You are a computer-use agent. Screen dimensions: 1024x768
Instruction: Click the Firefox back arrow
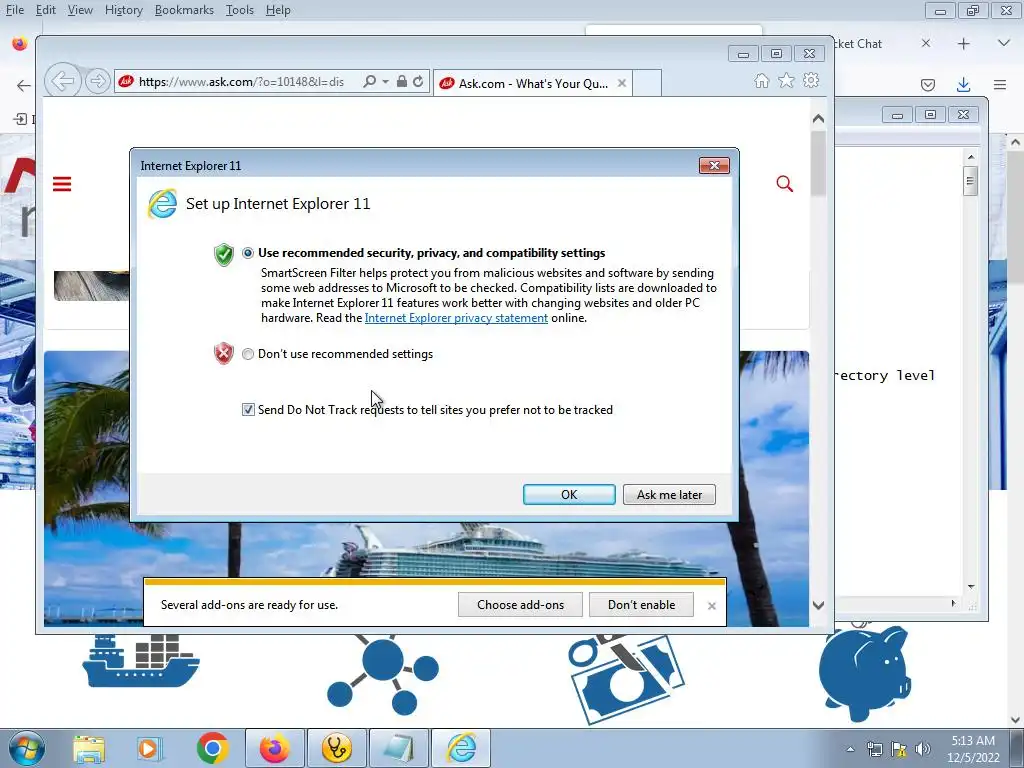point(24,85)
